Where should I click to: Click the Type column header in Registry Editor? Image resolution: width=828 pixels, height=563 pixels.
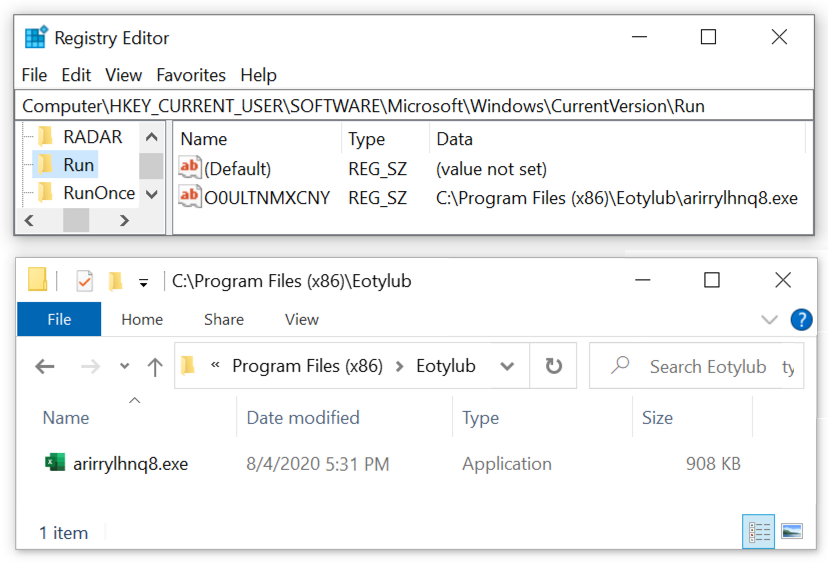tap(366, 139)
